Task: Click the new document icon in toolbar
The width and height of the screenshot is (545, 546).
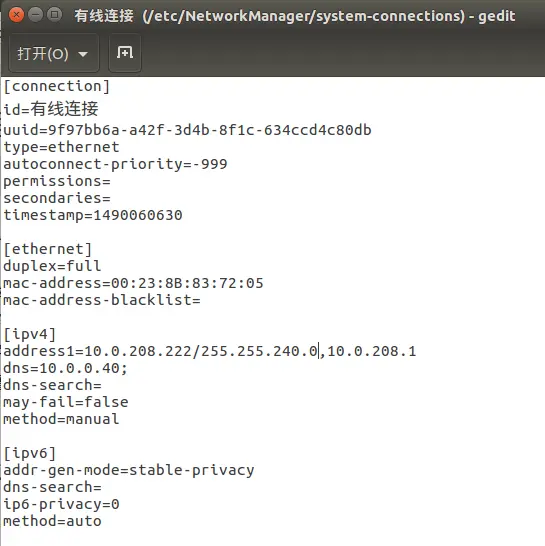Action: [x=125, y=53]
